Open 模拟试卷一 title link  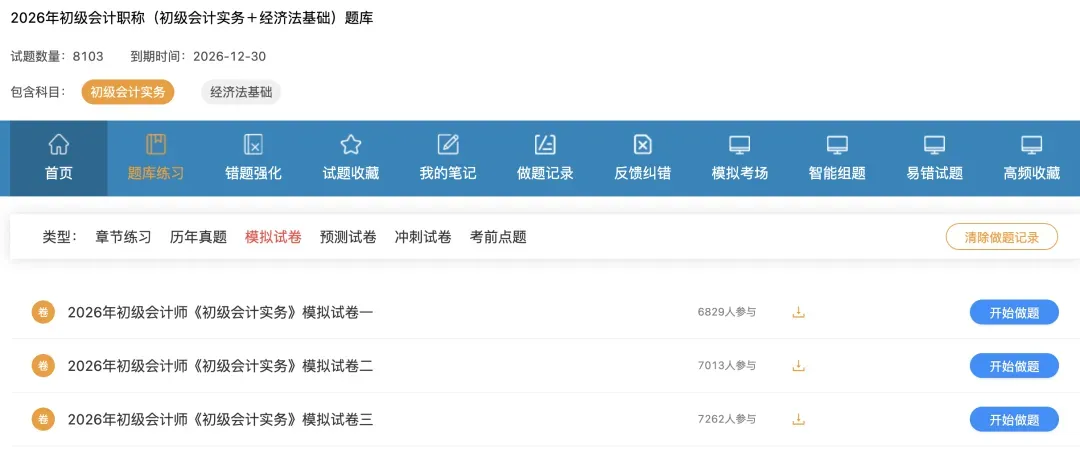pos(220,313)
